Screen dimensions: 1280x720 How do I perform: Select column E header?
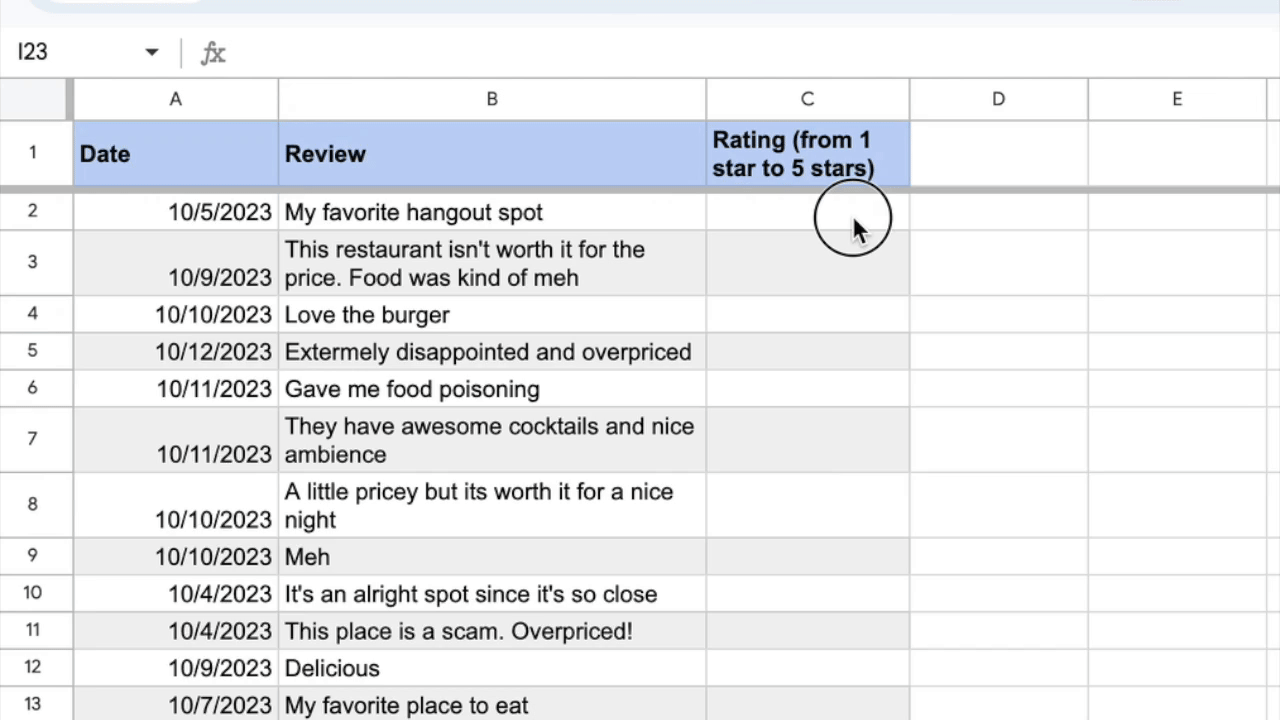[1177, 99]
